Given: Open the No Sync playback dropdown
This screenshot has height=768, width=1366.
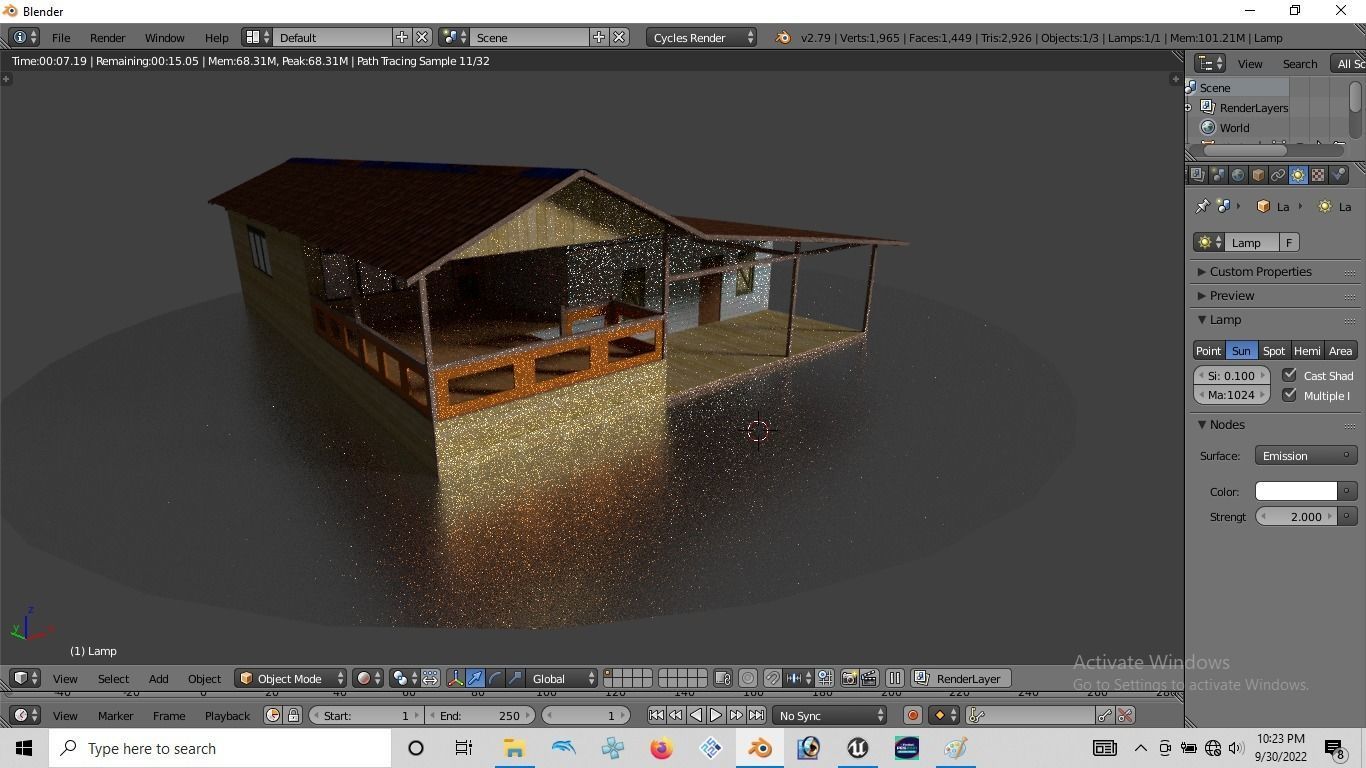Looking at the screenshot, I should coord(830,715).
